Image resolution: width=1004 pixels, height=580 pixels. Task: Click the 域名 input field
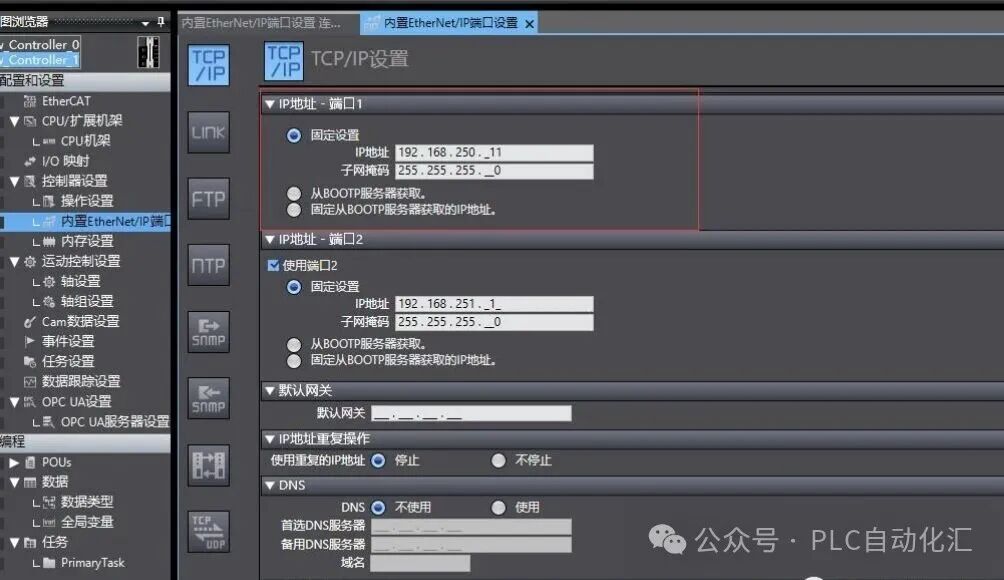tap(420, 563)
